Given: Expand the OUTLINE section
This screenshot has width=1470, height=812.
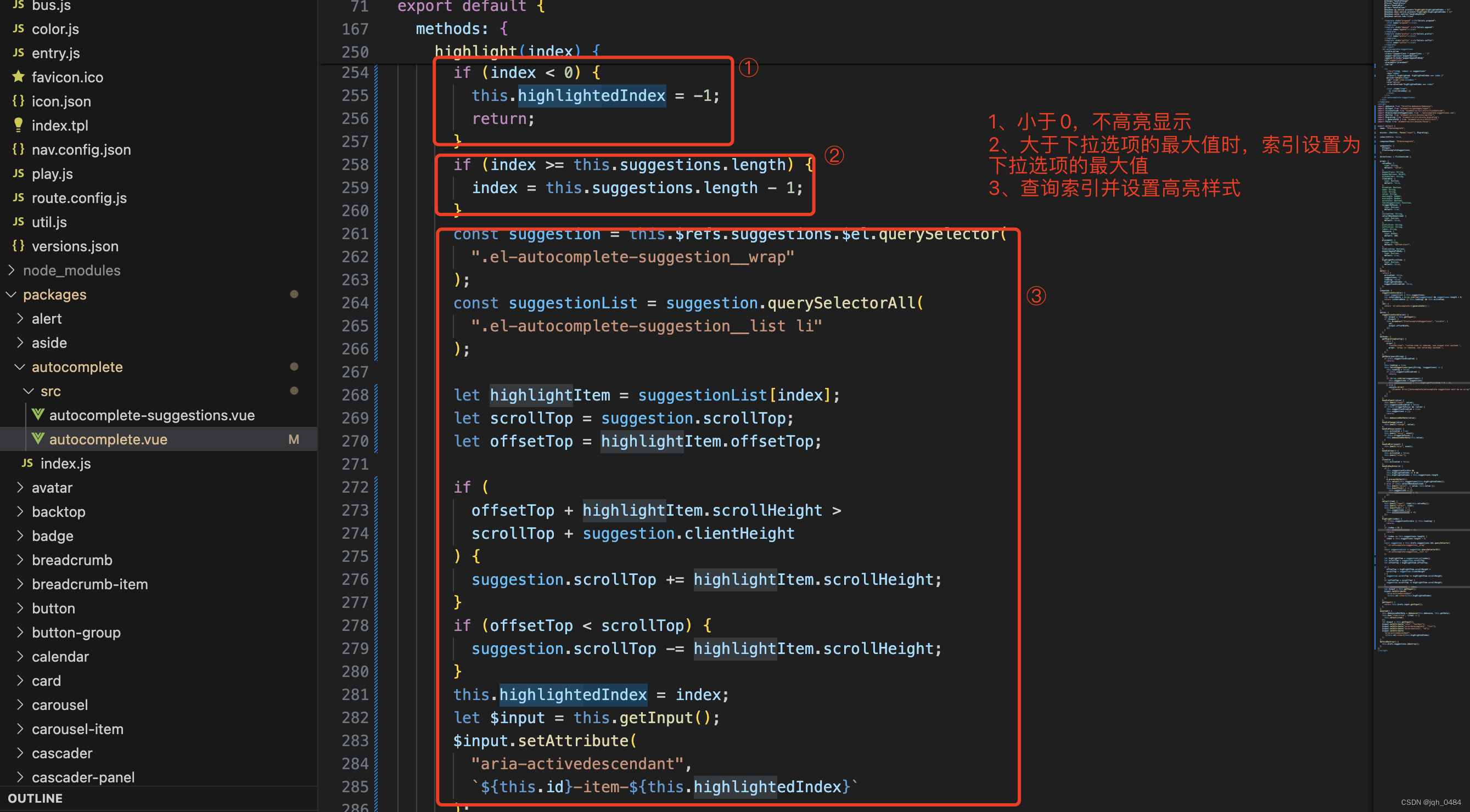Looking at the screenshot, I should tap(34, 798).
